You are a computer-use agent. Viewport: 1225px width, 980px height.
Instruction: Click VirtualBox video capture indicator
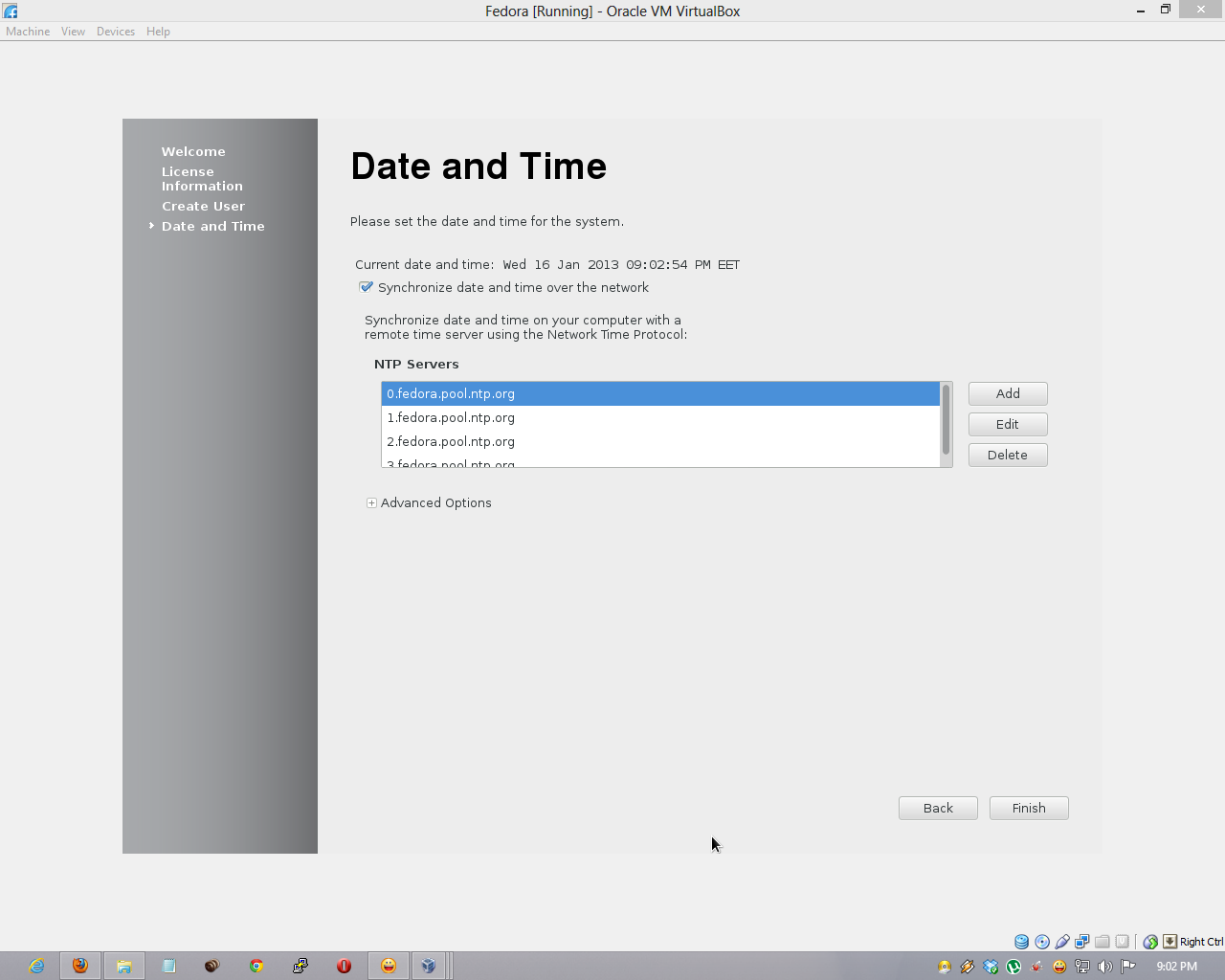1123,942
